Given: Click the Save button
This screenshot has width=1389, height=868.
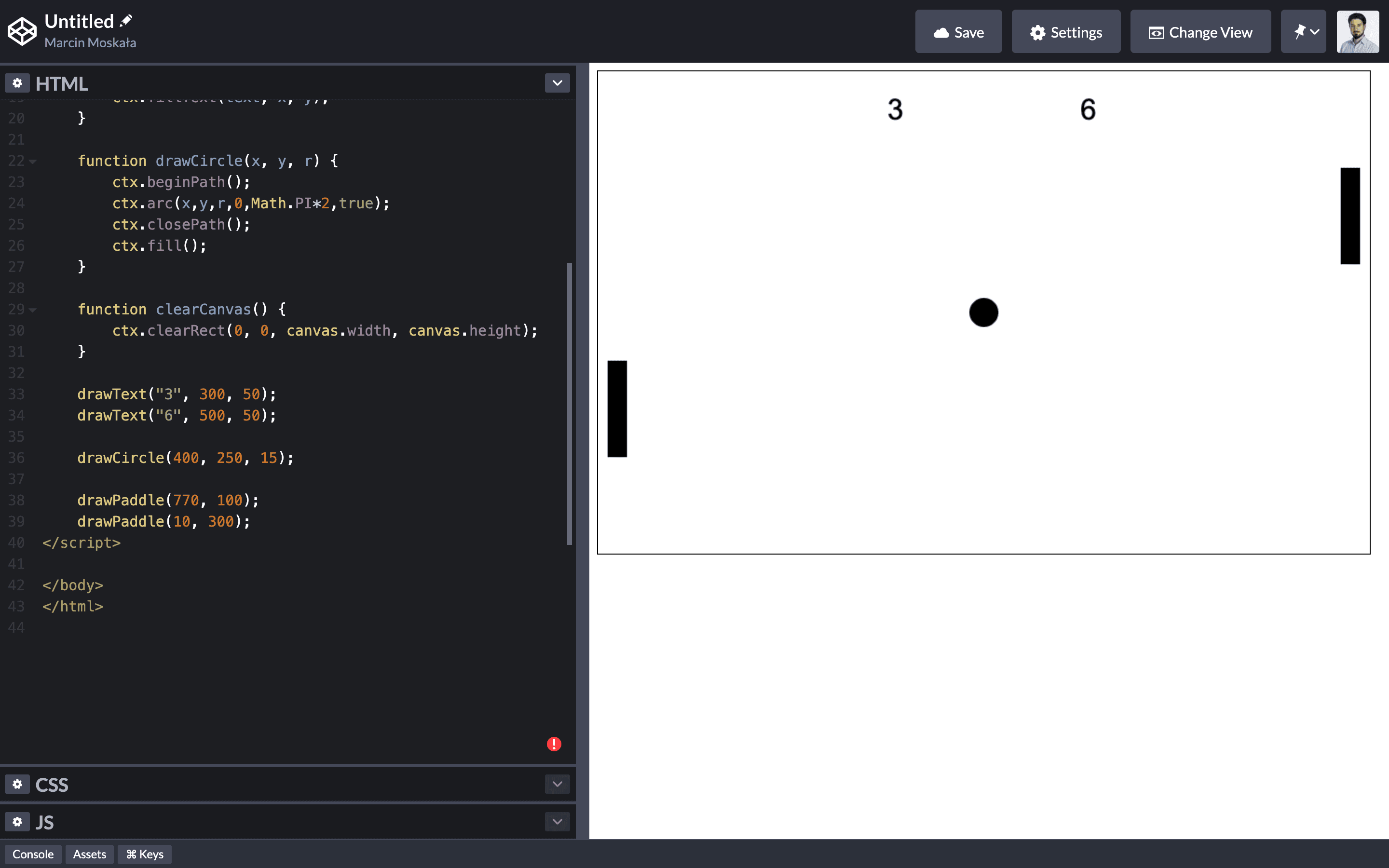Looking at the screenshot, I should point(958,31).
